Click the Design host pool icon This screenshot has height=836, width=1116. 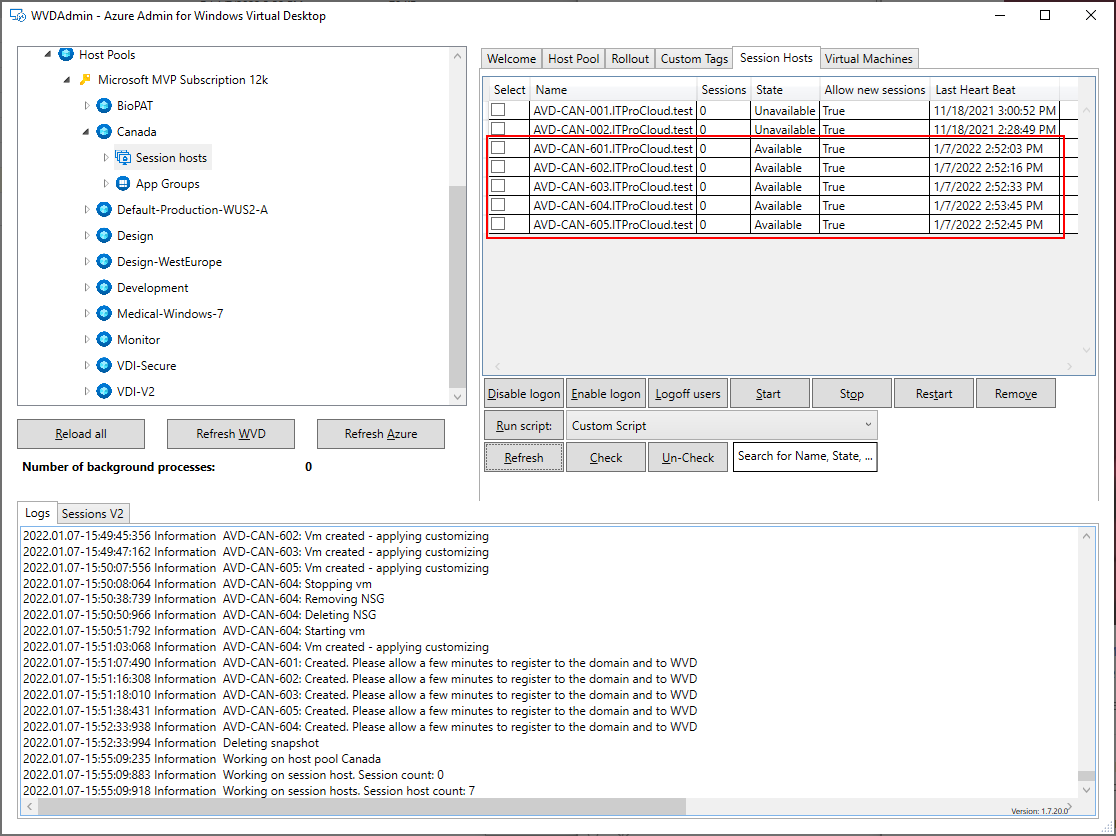pyautogui.click(x=105, y=236)
